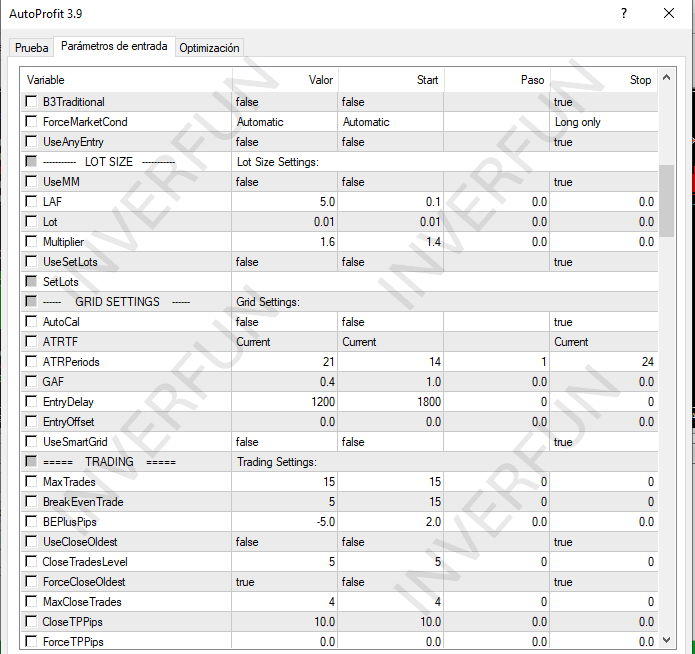Select ATRTF Valor 'Current' cell

pyautogui.click(x=285, y=342)
